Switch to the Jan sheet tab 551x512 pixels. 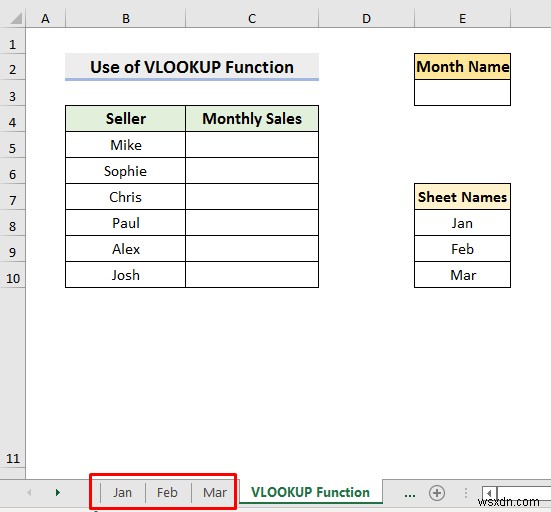(x=122, y=493)
